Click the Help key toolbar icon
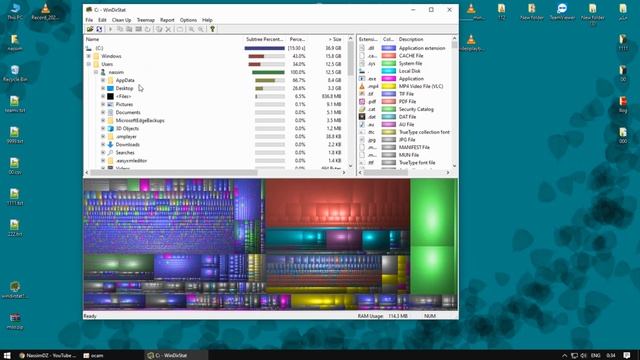Screen dimensions: 640x360 click(x=212, y=29)
